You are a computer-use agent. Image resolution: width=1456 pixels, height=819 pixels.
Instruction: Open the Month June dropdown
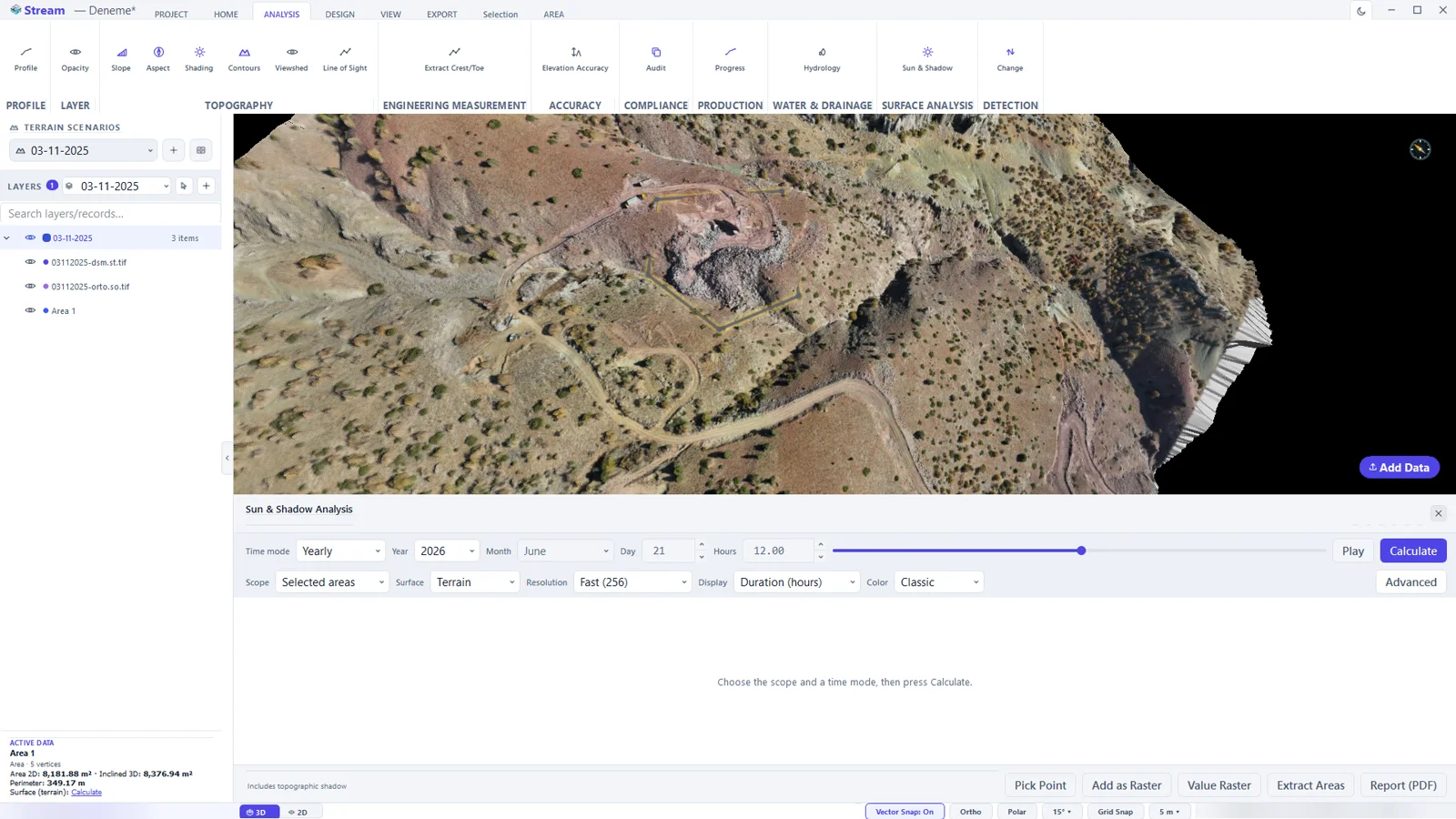pyautogui.click(x=566, y=551)
